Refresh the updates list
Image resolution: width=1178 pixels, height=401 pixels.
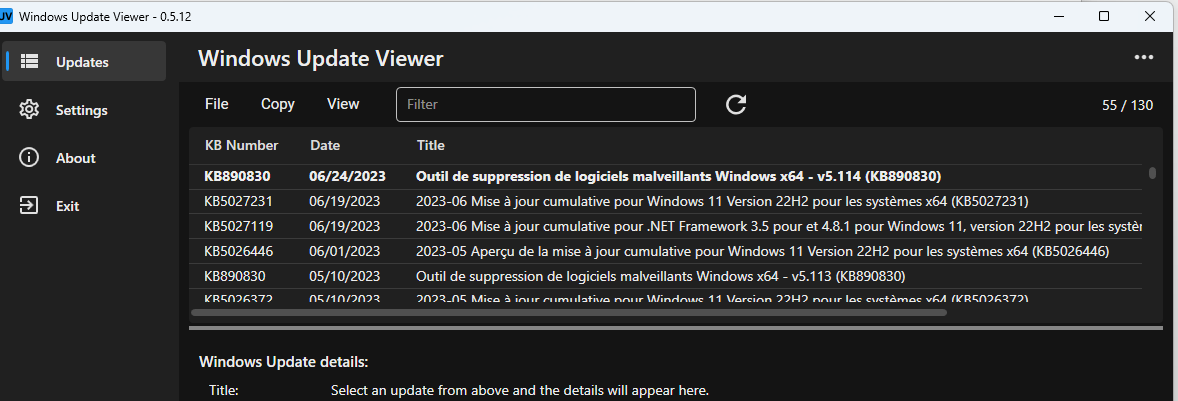pos(736,104)
